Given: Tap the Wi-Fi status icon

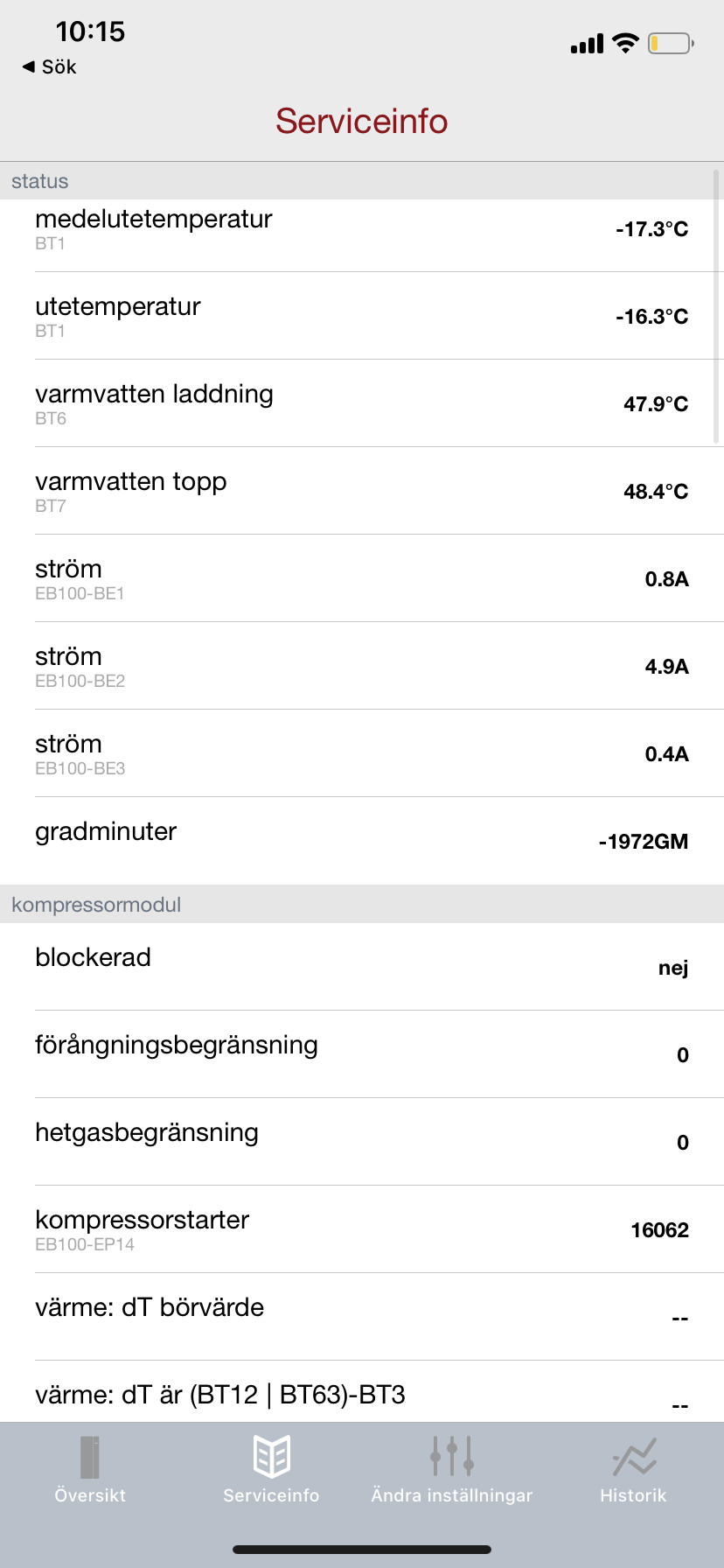Looking at the screenshot, I should [x=626, y=43].
